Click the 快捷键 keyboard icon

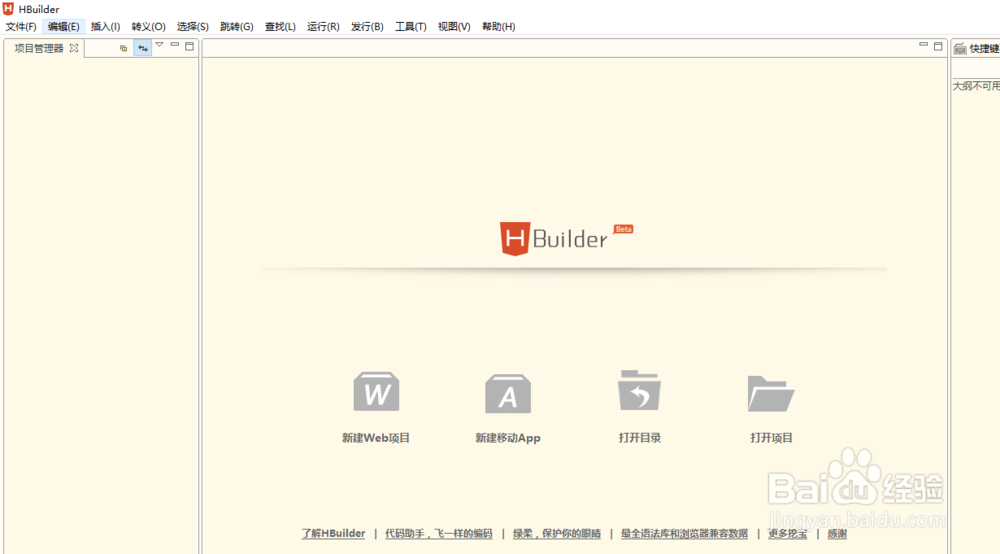pos(960,48)
